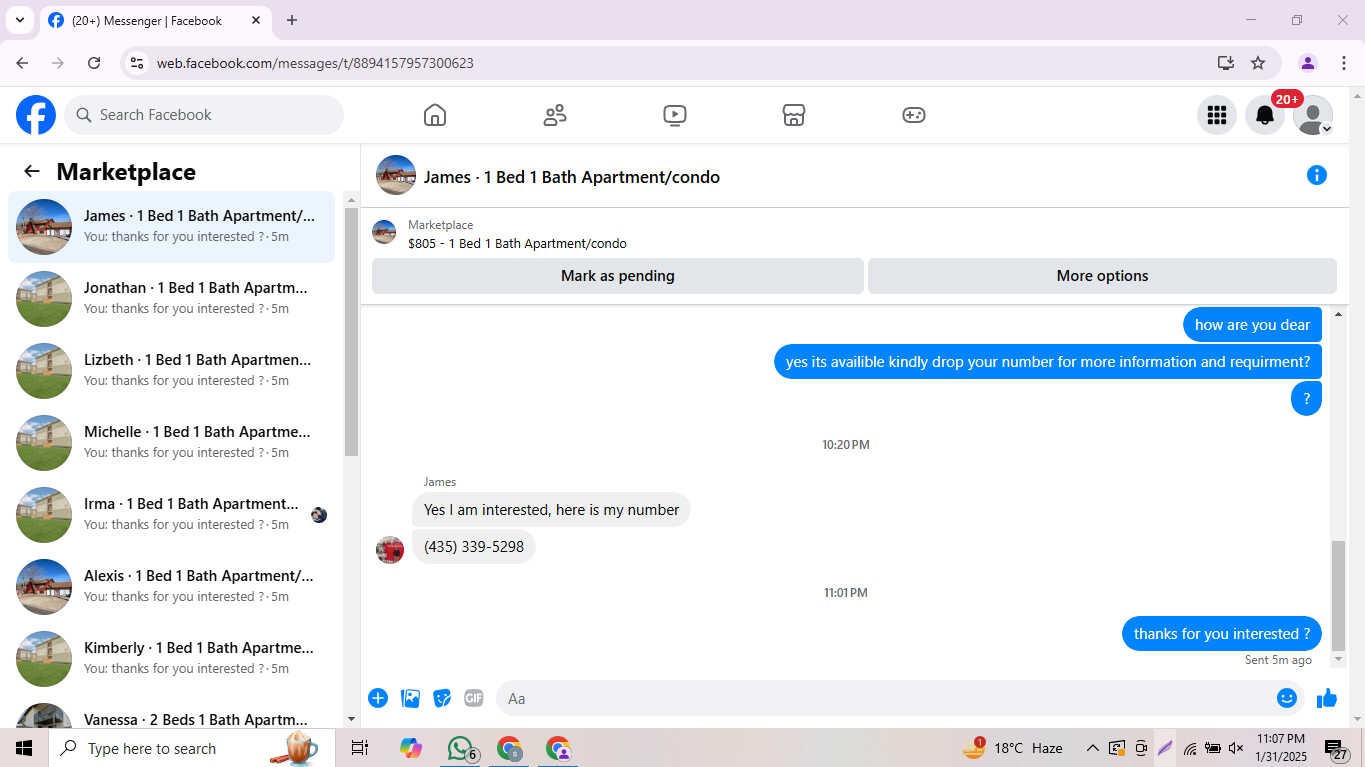Click the message "Yes I am interested, here is my number"

point(551,510)
